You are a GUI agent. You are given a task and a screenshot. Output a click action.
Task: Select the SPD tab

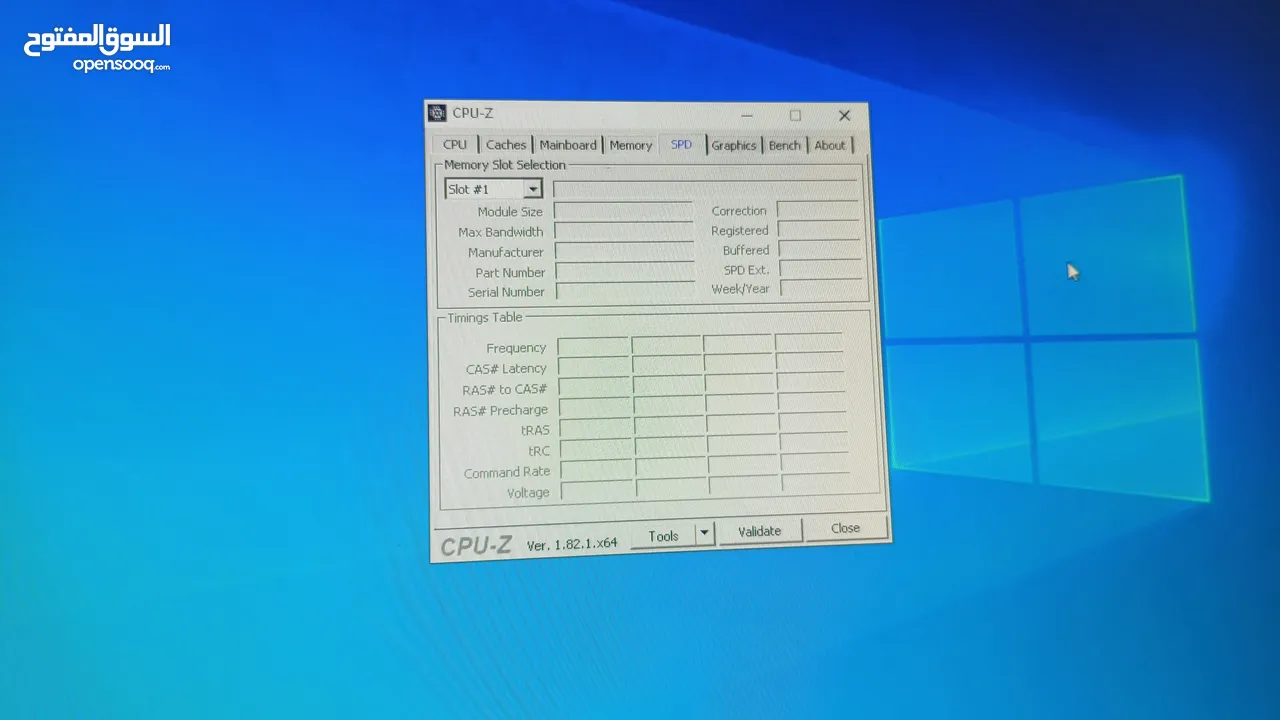pos(681,145)
